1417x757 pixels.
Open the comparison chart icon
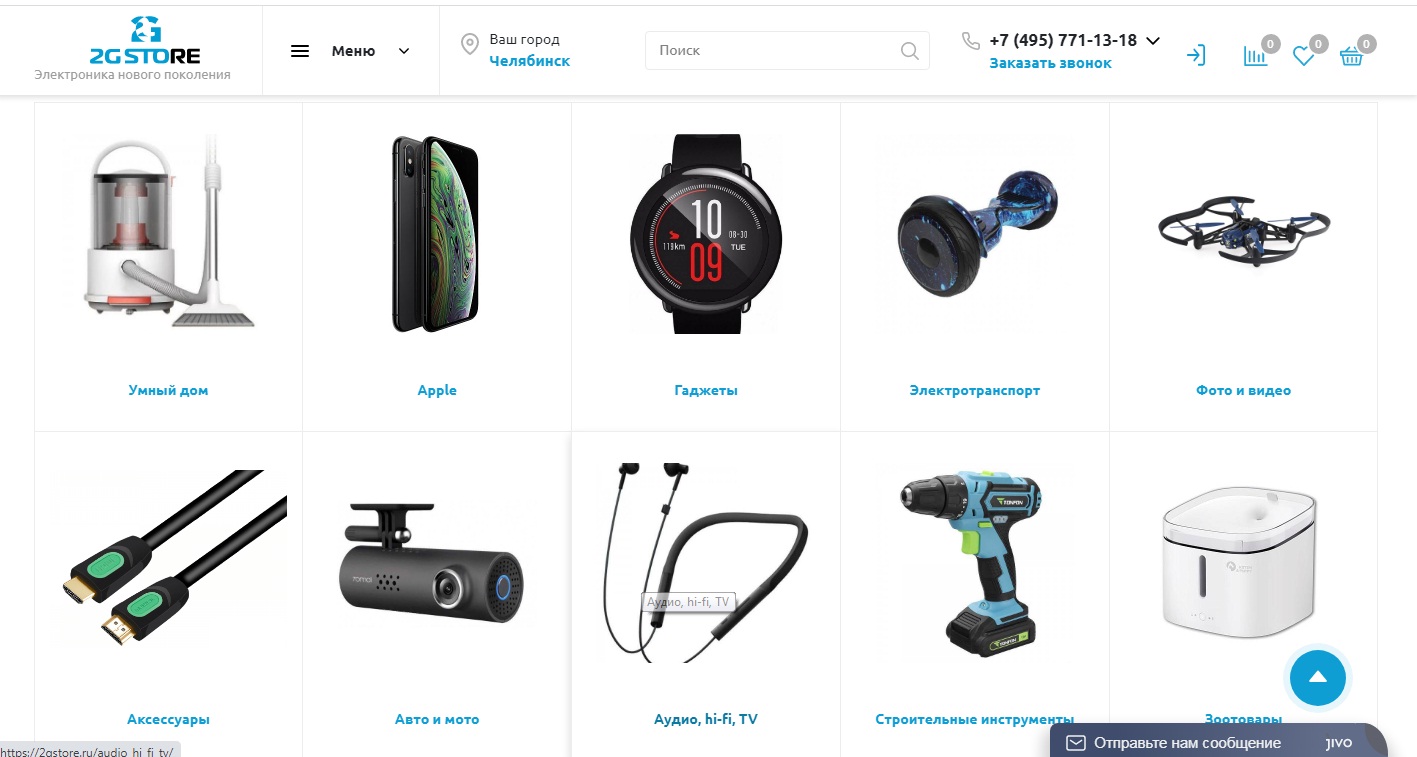[x=1254, y=56]
